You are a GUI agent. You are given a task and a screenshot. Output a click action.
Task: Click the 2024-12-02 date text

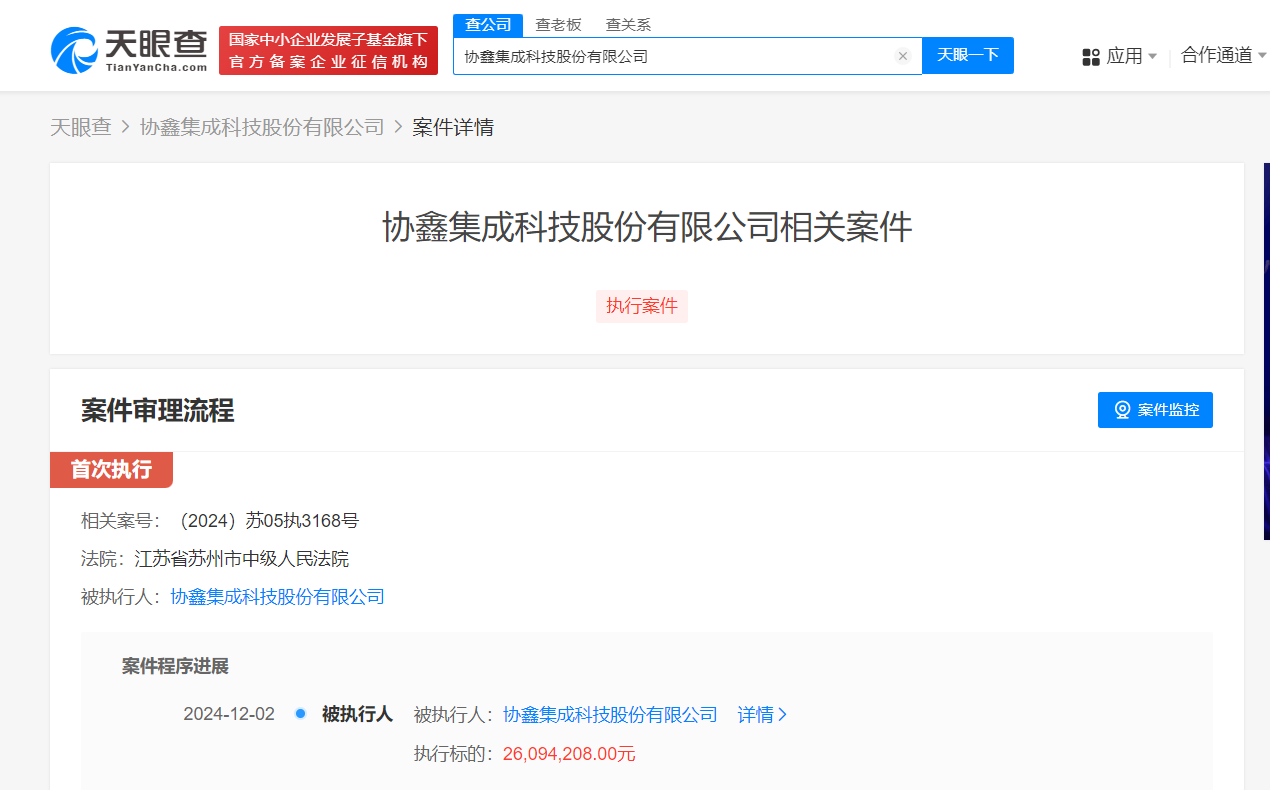[229, 715]
